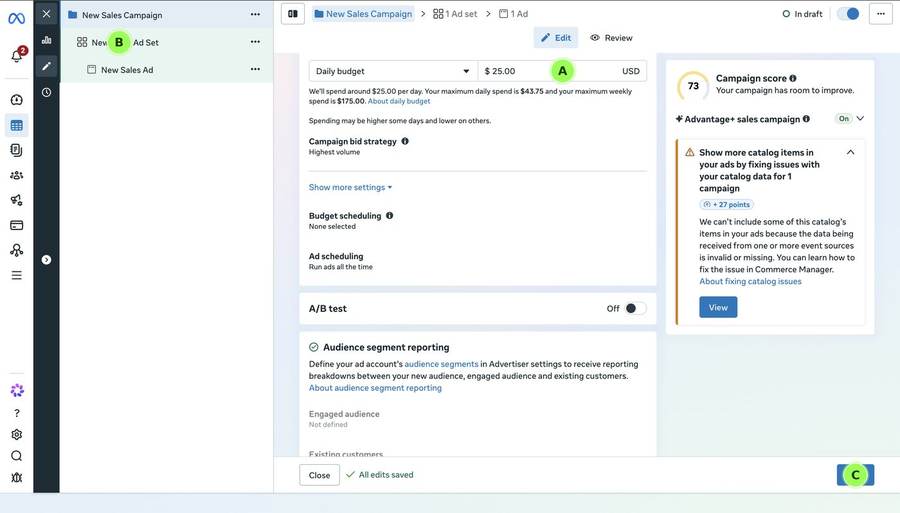Screen dimensions: 900x513
Task: Turn on the A/B test switch
Action: [x=635, y=308]
